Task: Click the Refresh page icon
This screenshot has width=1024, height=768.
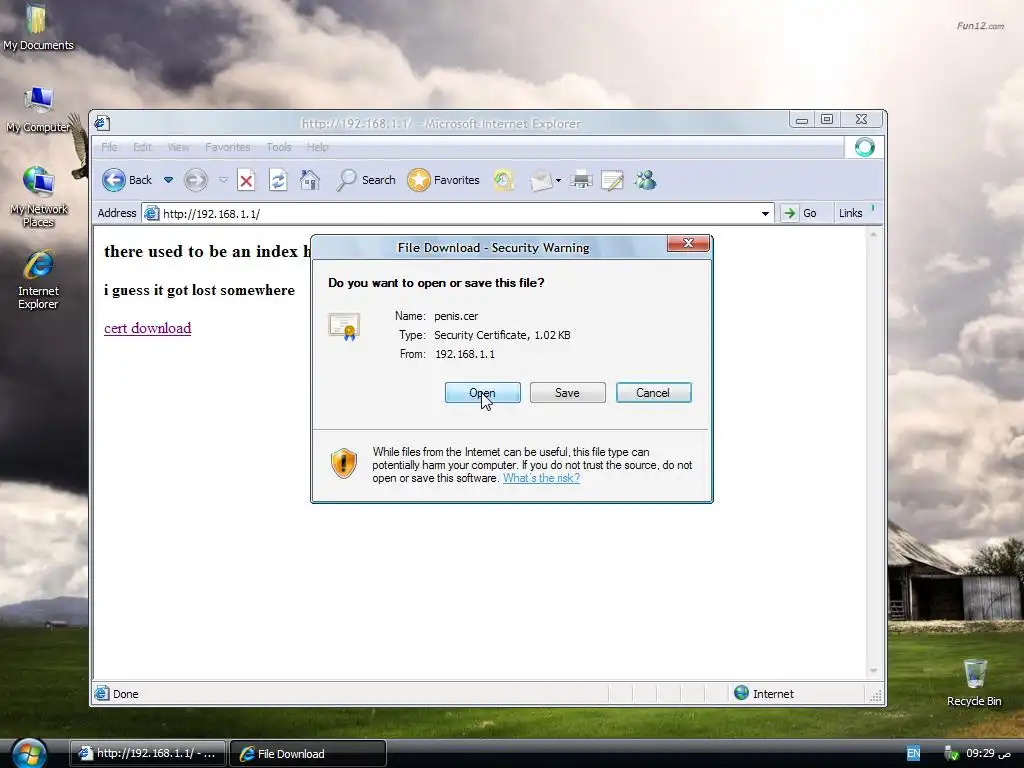Action: coord(278,180)
